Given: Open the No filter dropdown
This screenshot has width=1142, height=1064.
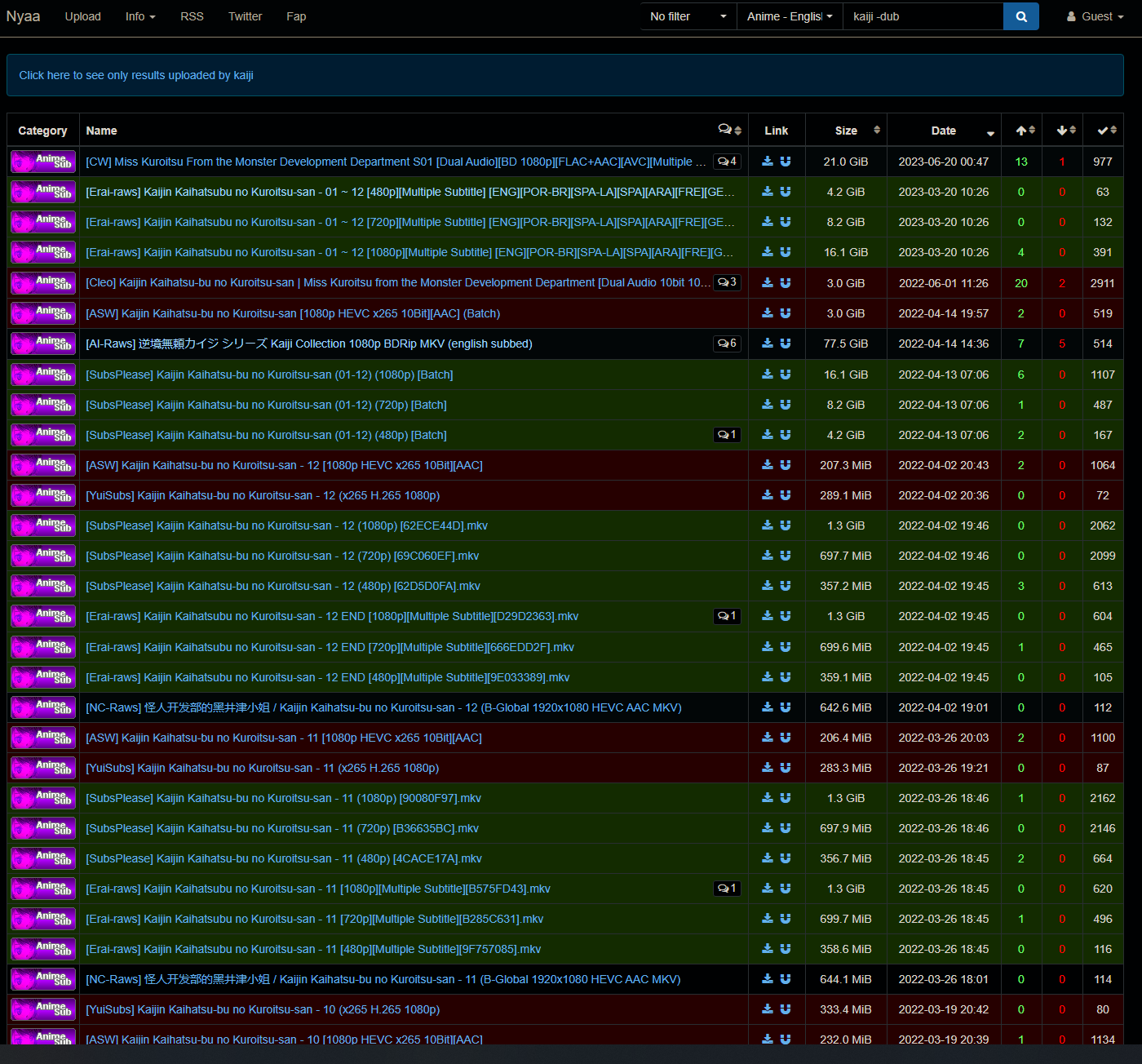Looking at the screenshot, I should [688, 16].
